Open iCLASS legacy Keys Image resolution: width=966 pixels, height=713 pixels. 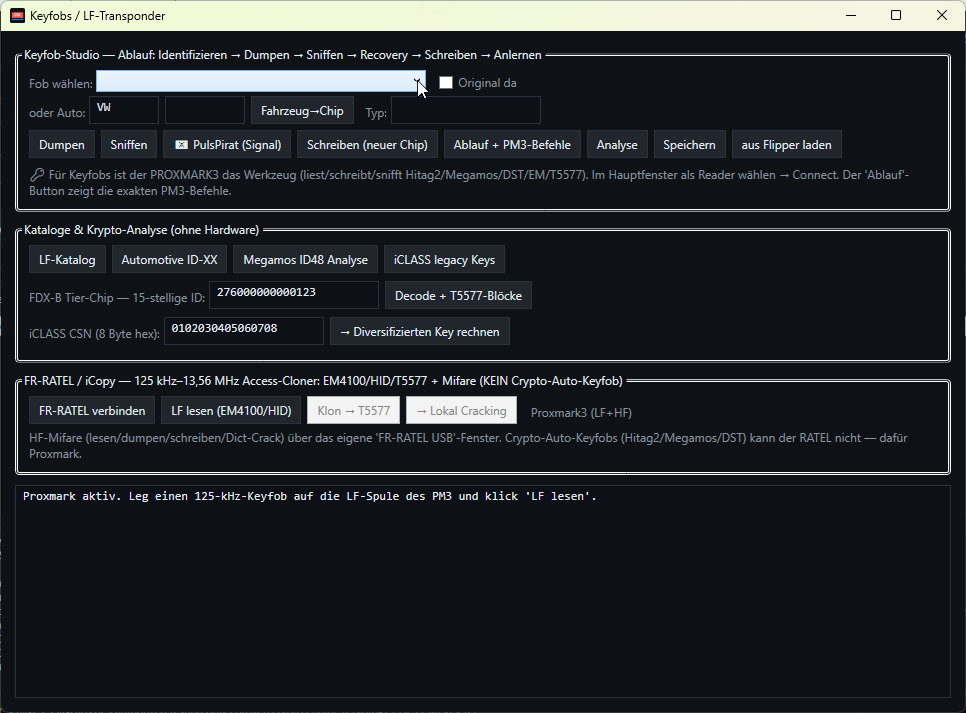[444, 259]
